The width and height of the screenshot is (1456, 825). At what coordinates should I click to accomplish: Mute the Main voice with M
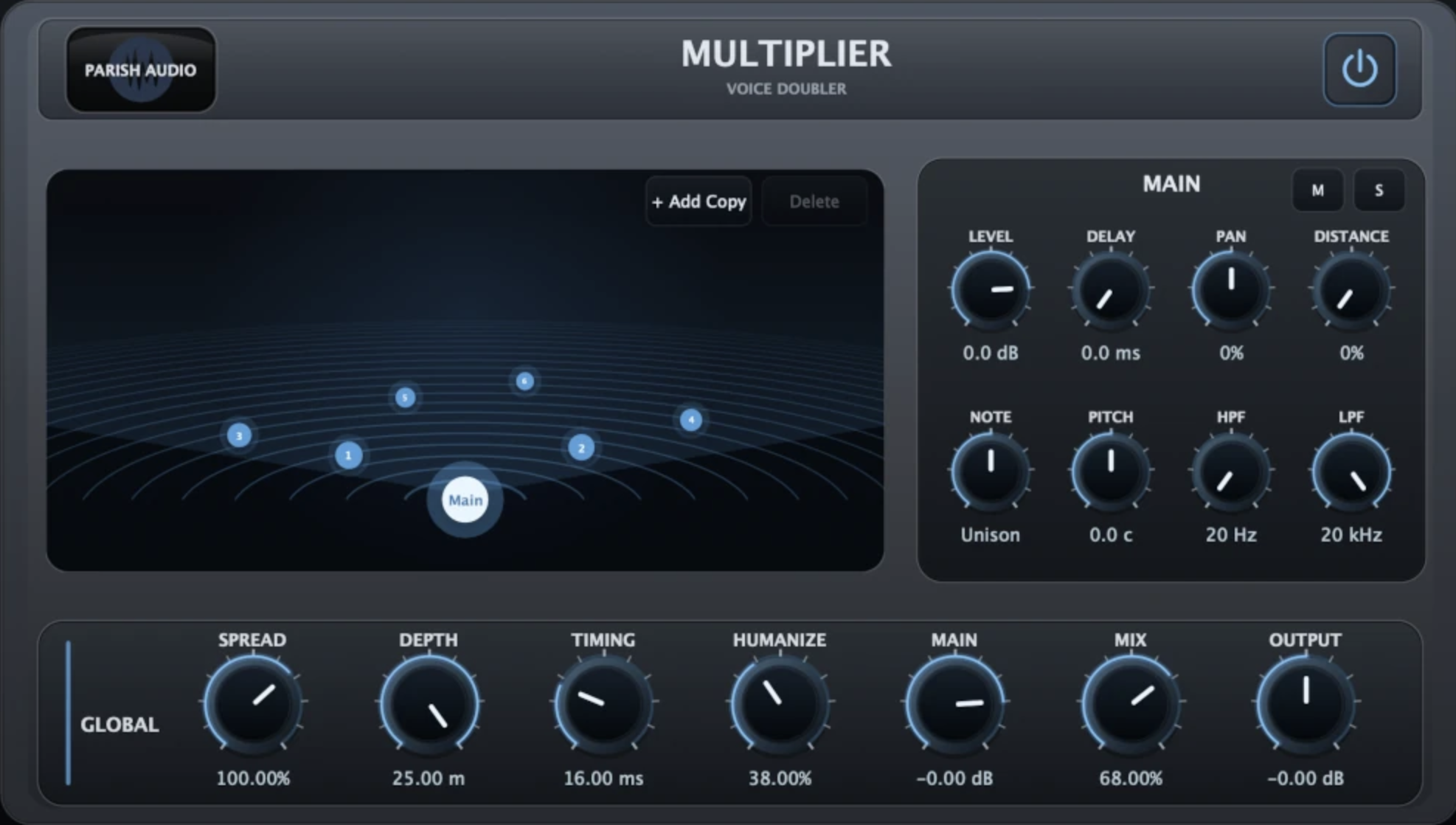click(x=1317, y=190)
